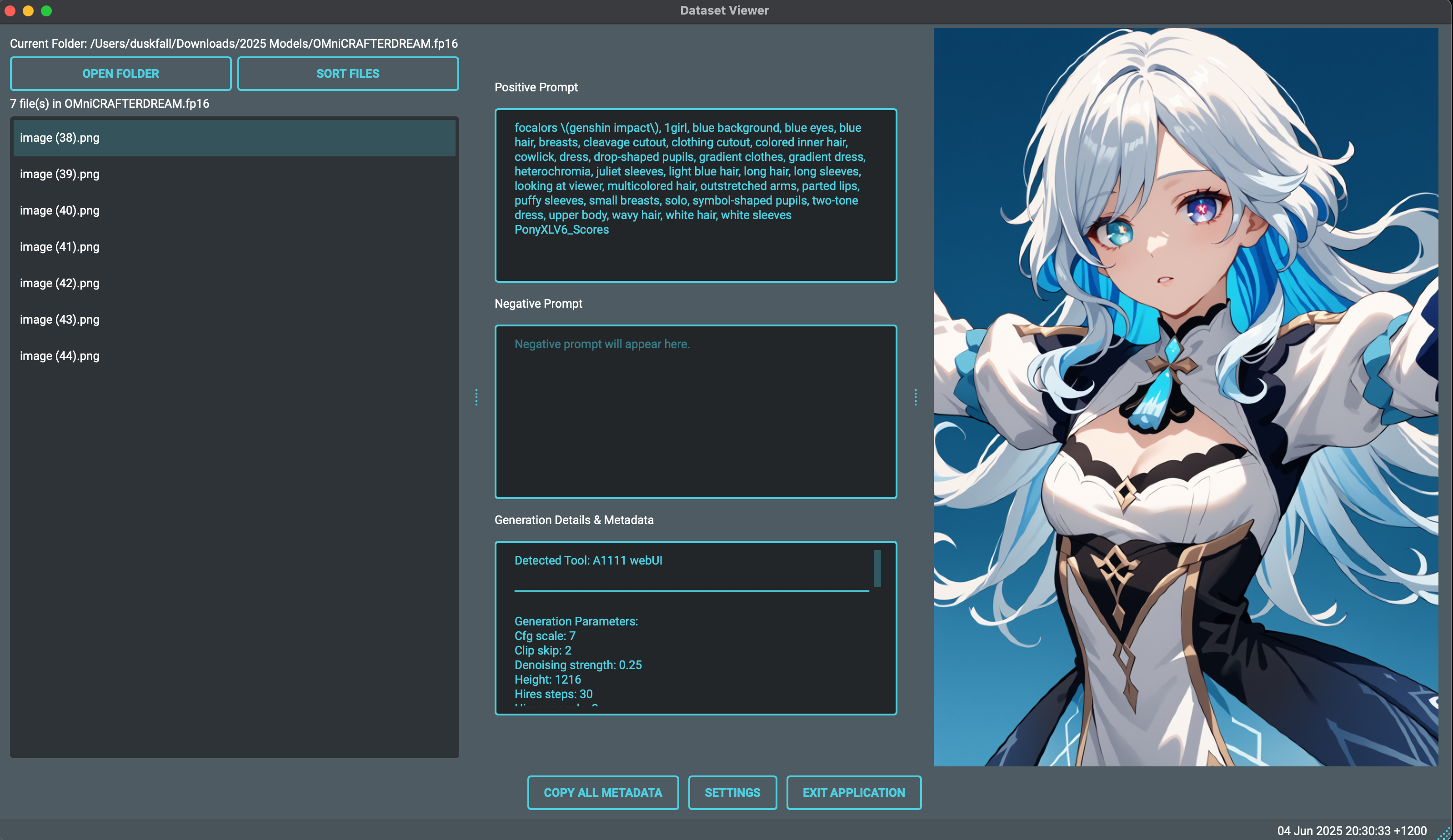Viewport: 1453px width, 840px height.
Task: Open the SETTINGS dialog
Action: tap(732, 792)
